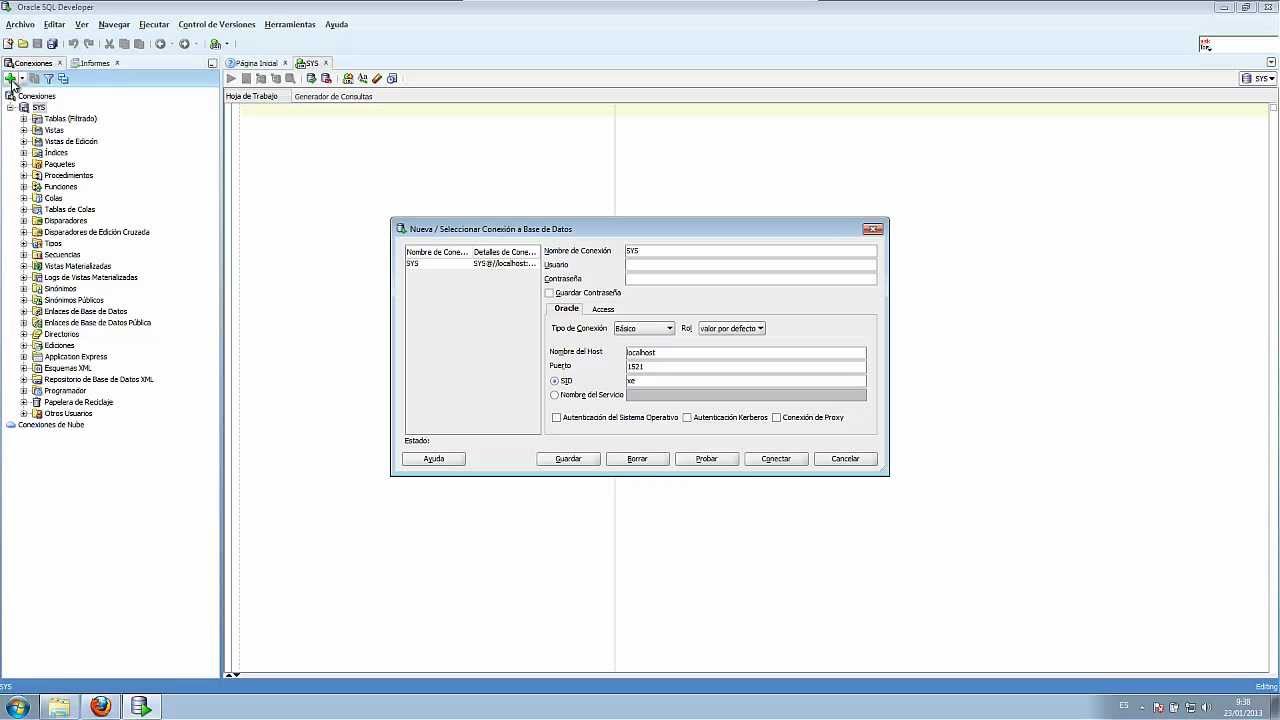Open dropdown arrow next to green plus
Viewport: 1280px width, 720px height.
22,78
